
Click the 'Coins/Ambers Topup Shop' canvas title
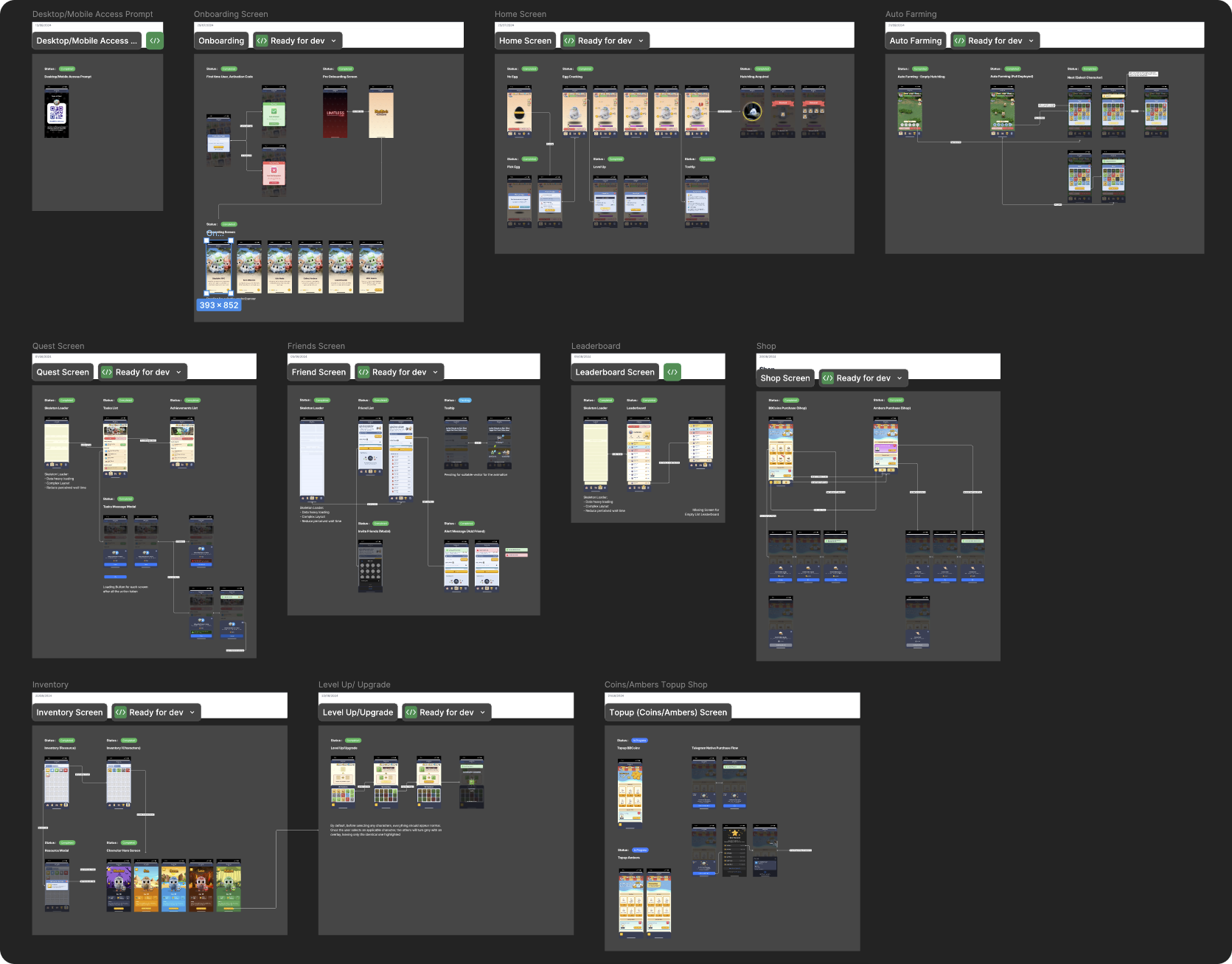pos(656,684)
